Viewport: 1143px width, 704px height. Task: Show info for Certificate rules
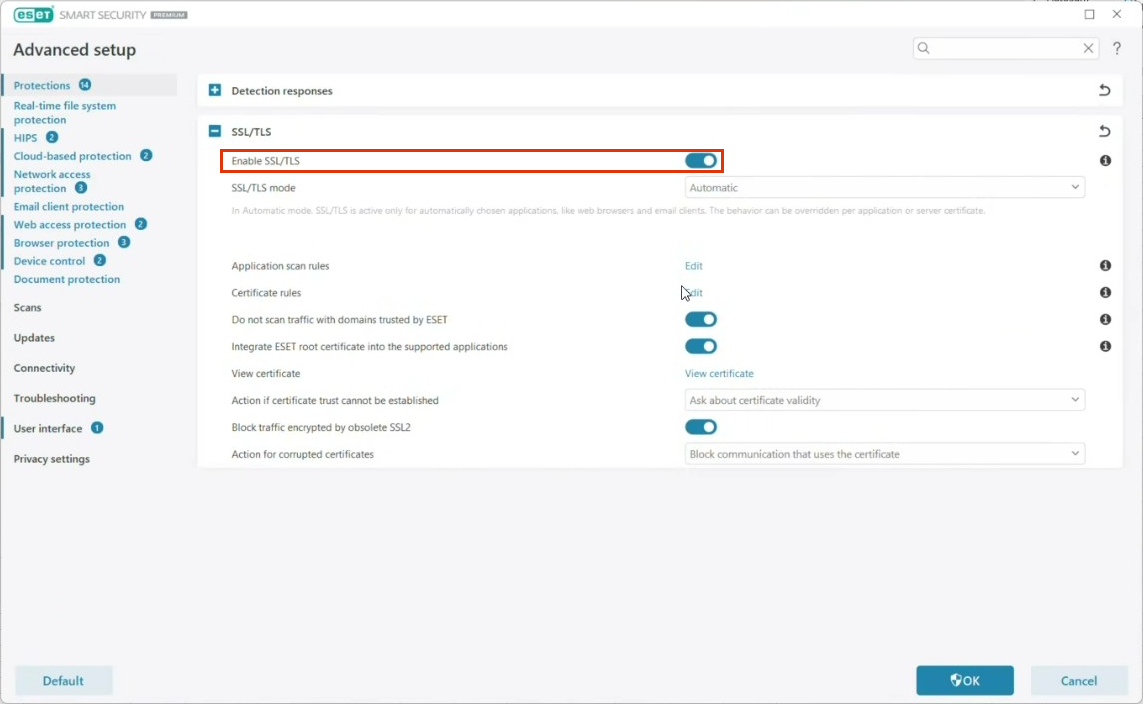1105,292
